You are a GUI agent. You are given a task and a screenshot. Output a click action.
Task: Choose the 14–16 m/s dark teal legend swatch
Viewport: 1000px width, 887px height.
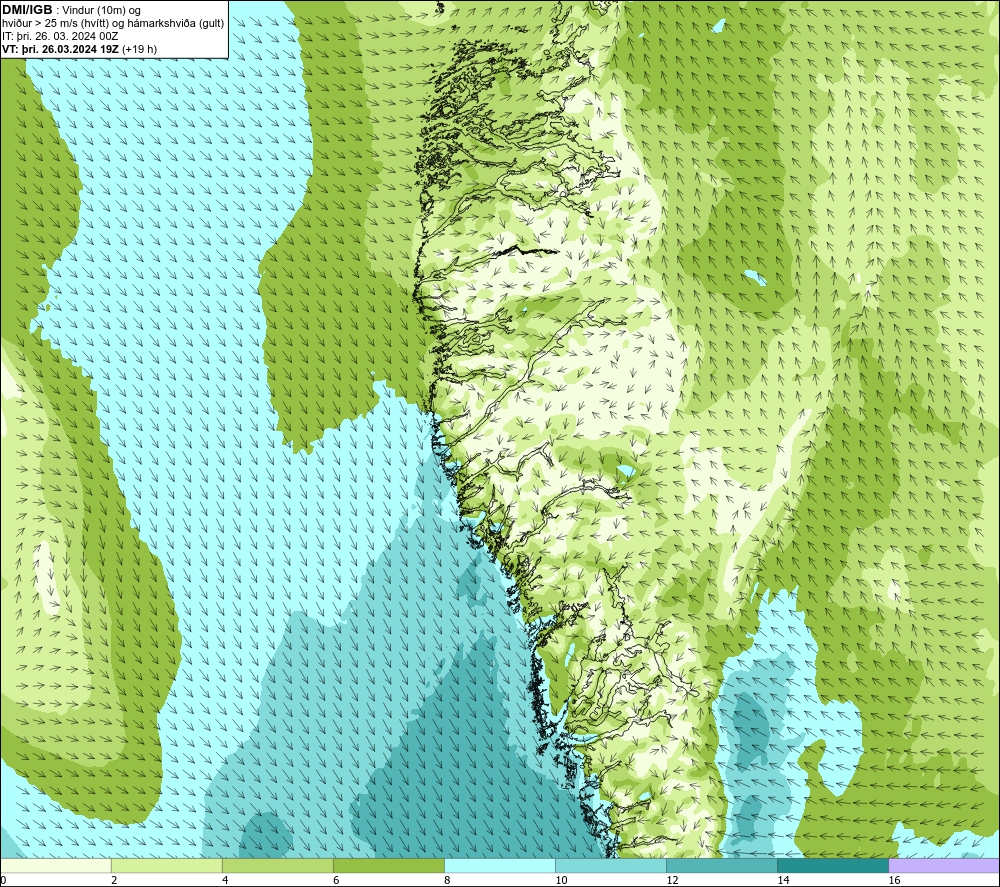tap(833, 865)
